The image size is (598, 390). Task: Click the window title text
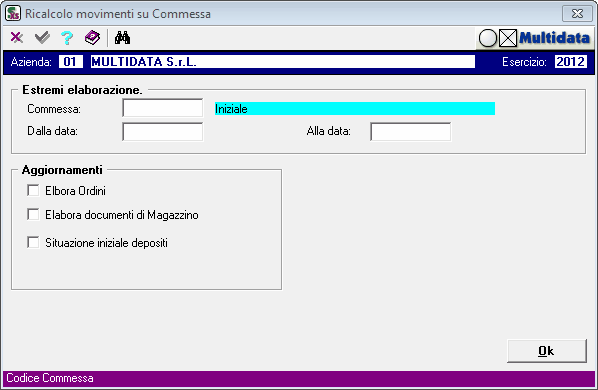tap(118, 14)
